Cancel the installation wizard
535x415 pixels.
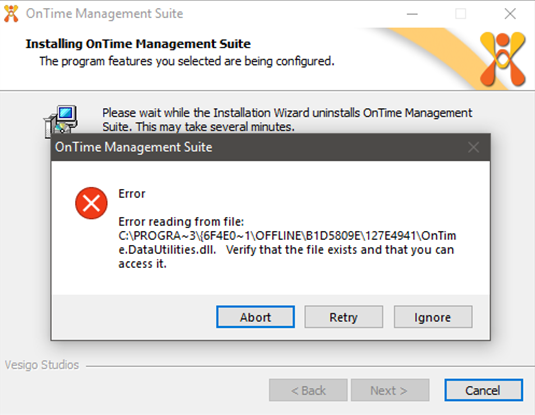(483, 390)
